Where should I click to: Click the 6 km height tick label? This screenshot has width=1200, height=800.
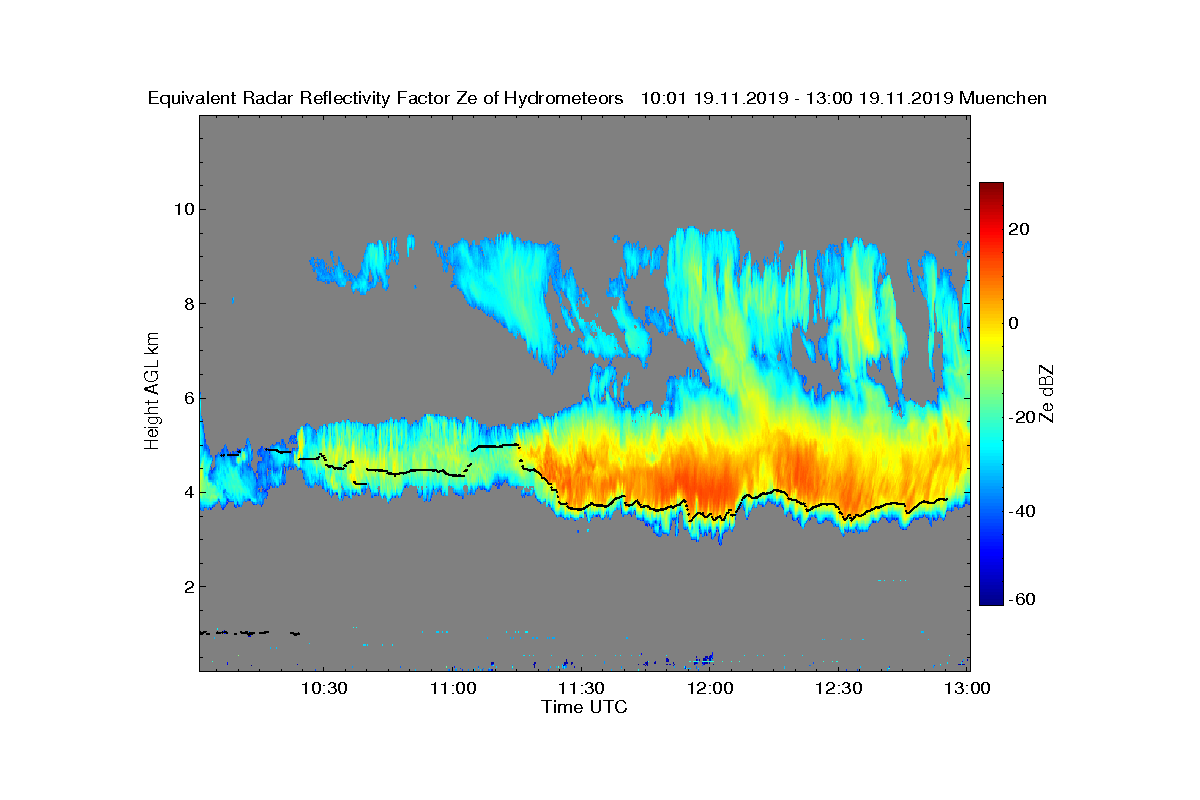point(188,398)
